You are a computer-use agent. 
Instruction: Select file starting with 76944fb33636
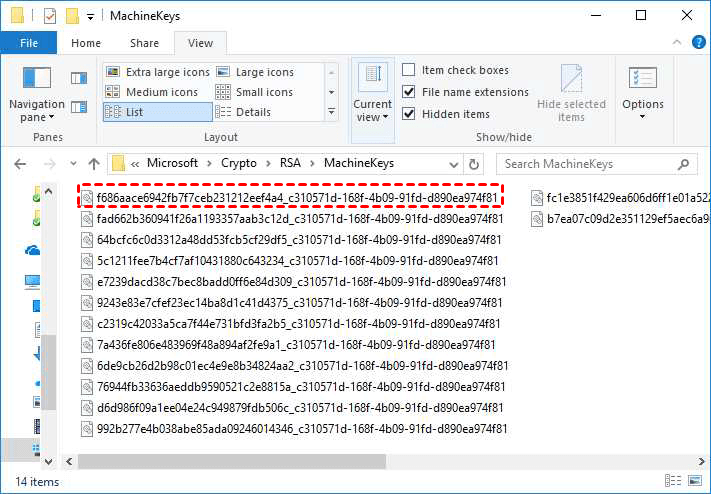(x=293, y=386)
